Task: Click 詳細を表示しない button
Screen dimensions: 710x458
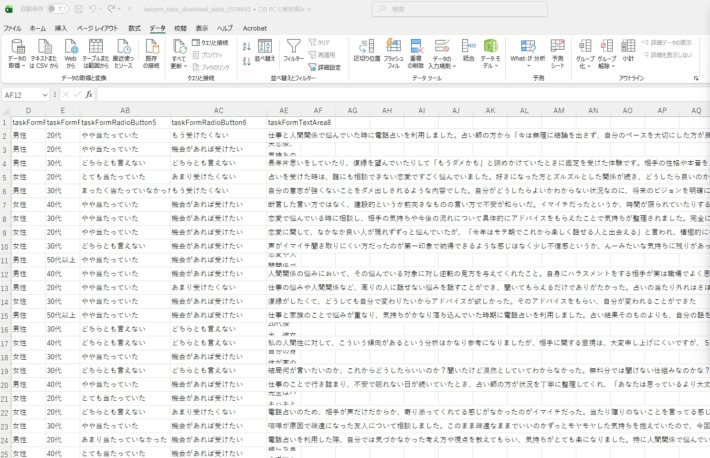Action: point(667,55)
